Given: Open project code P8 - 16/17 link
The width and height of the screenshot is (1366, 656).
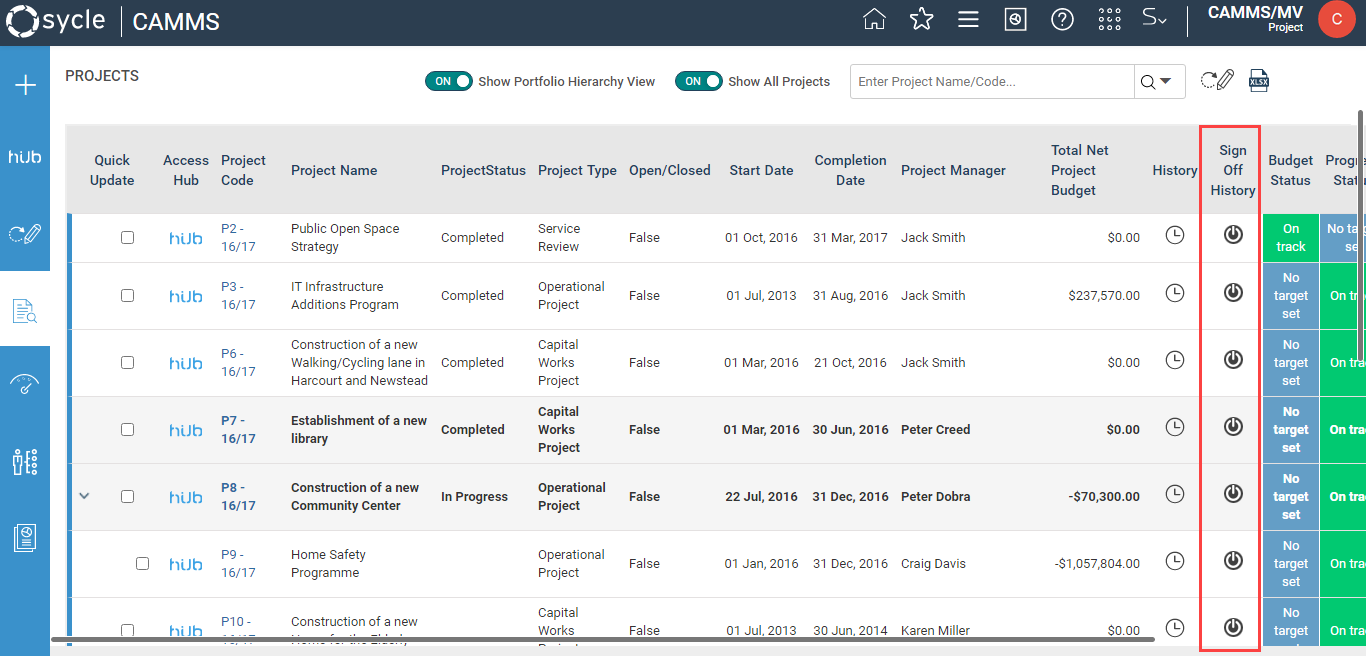Looking at the screenshot, I should pyautogui.click(x=238, y=496).
